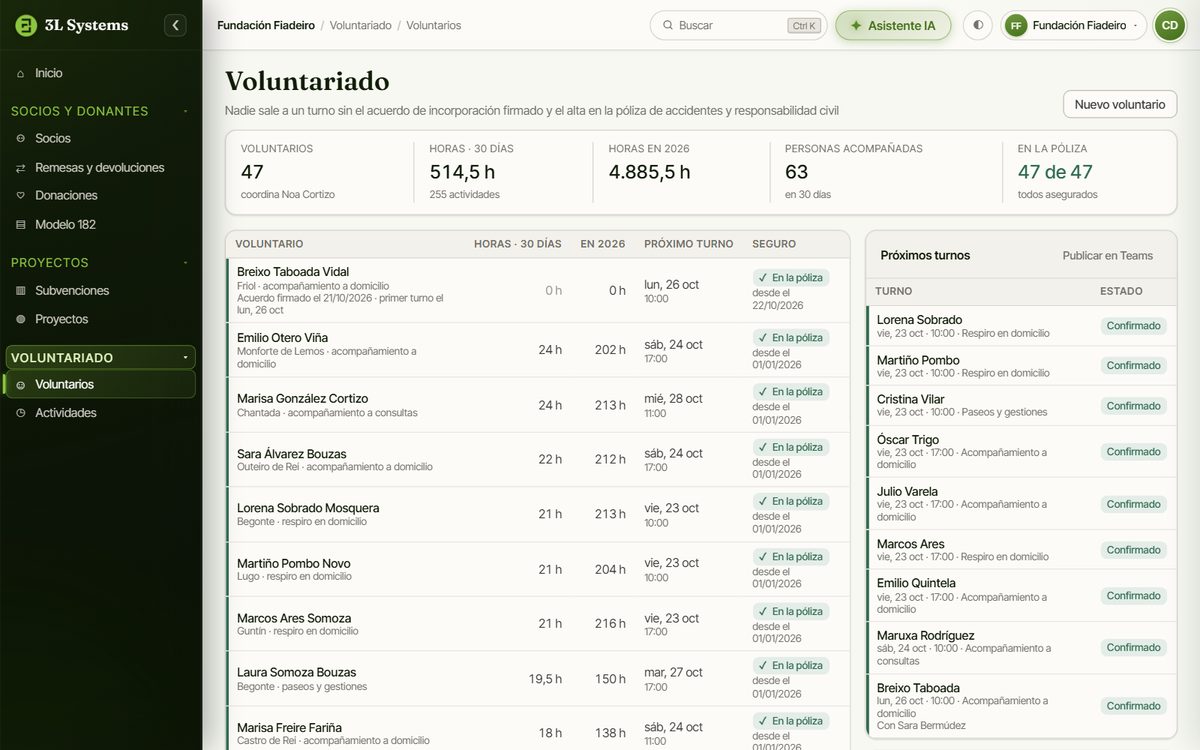Open Lorena Sobrado Mosquera's row
1200x750 pixels.
[538, 514]
